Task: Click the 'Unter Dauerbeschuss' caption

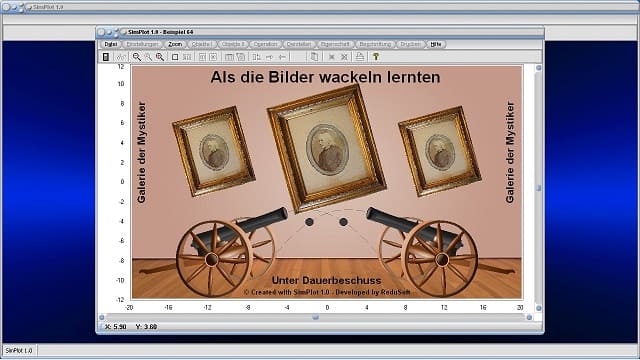Action: 326,280
